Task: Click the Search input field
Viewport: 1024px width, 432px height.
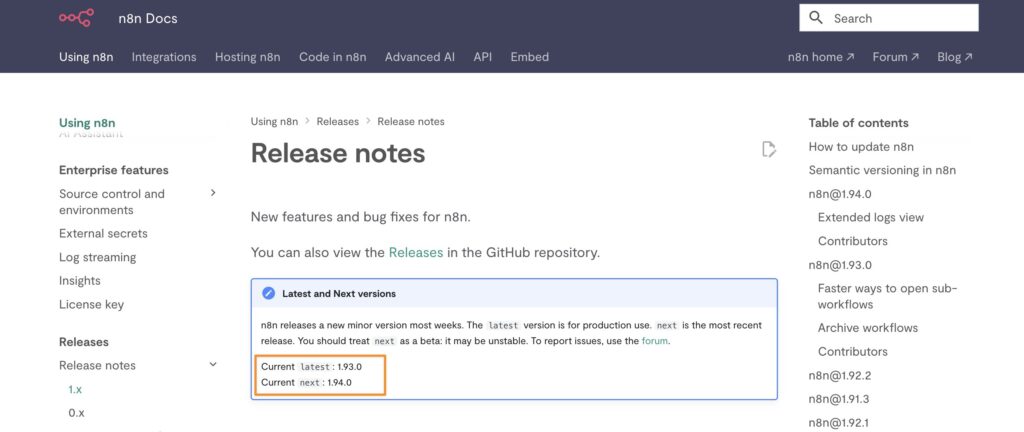Action: pos(889,18)
